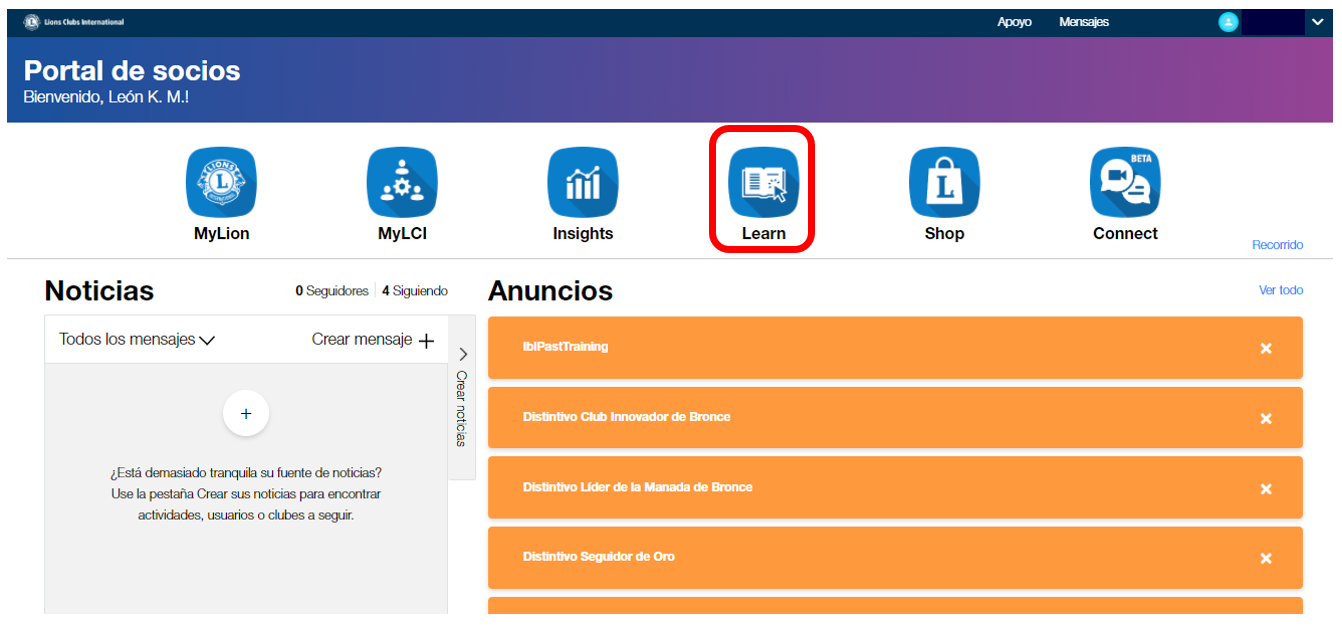Click the Recorrido link
The image size is (1342, 627).
tap(1277, 245)
